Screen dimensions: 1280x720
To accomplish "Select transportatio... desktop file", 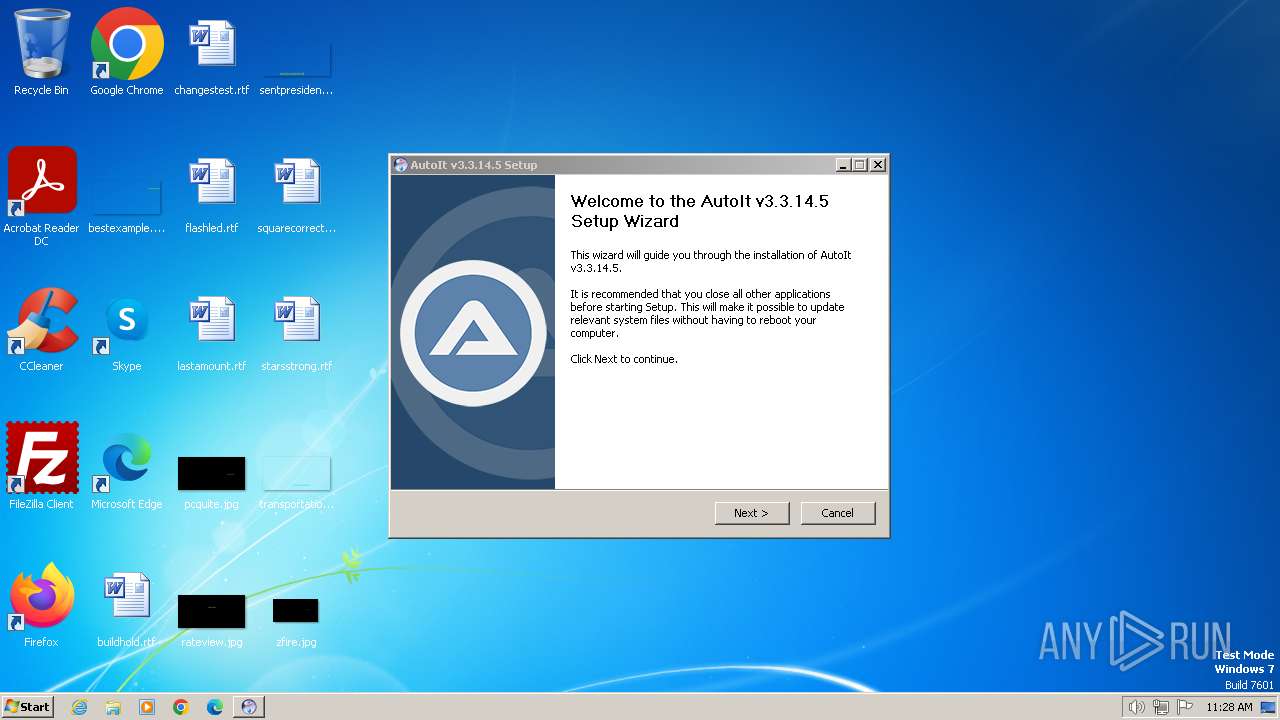I will point(296,482).
